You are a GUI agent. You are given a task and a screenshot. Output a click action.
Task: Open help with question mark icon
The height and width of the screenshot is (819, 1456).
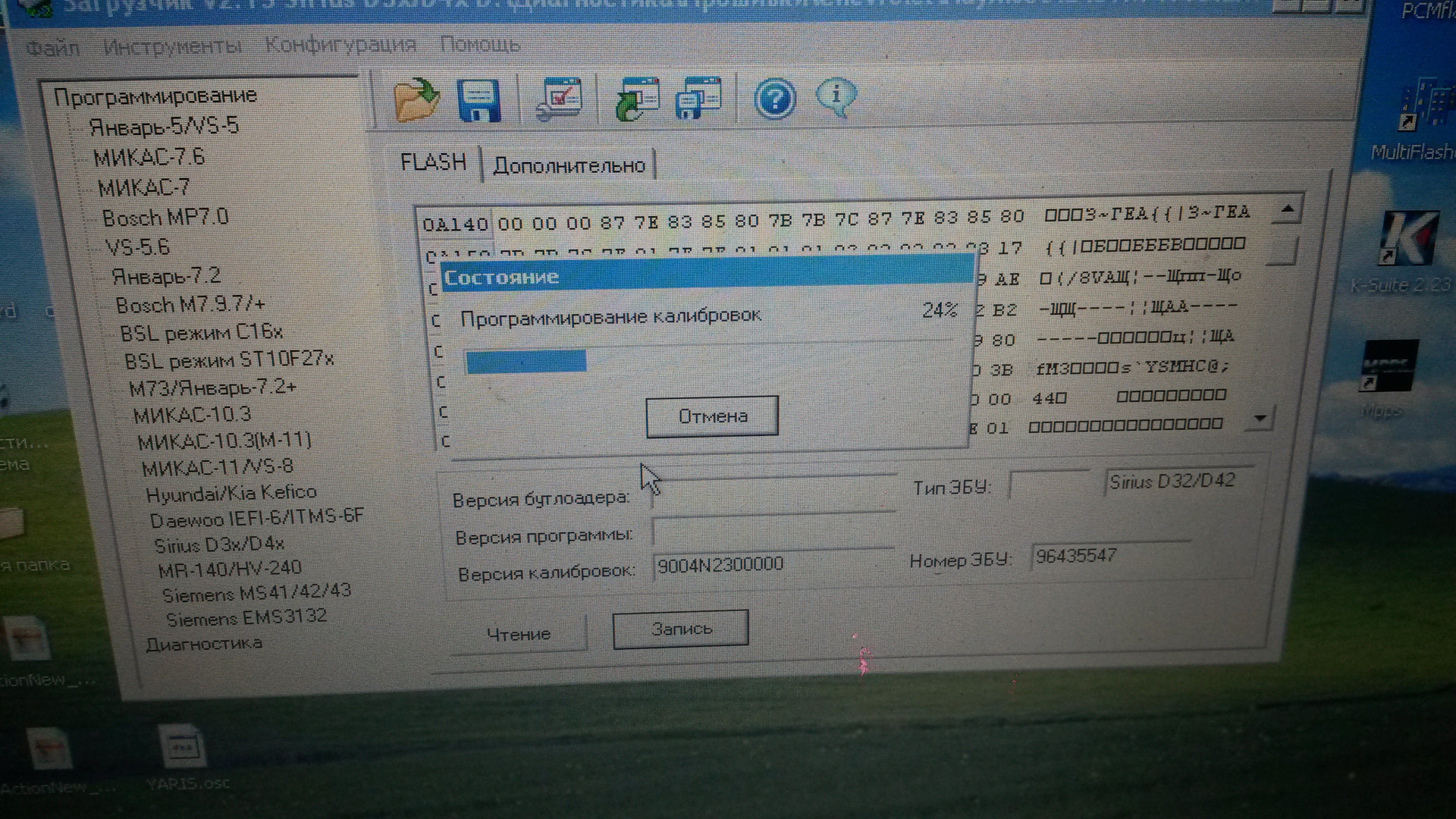(774, 99)
